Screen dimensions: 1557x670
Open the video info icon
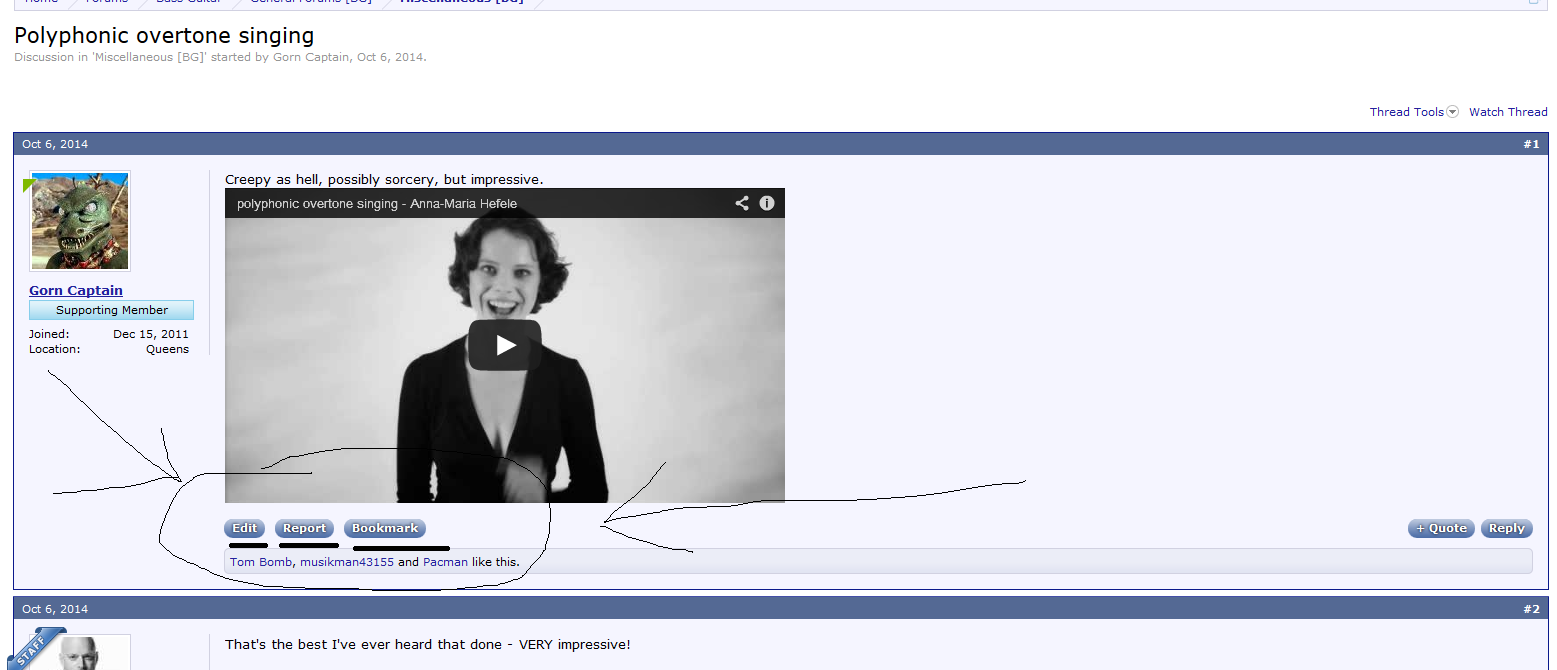(767, 203)
